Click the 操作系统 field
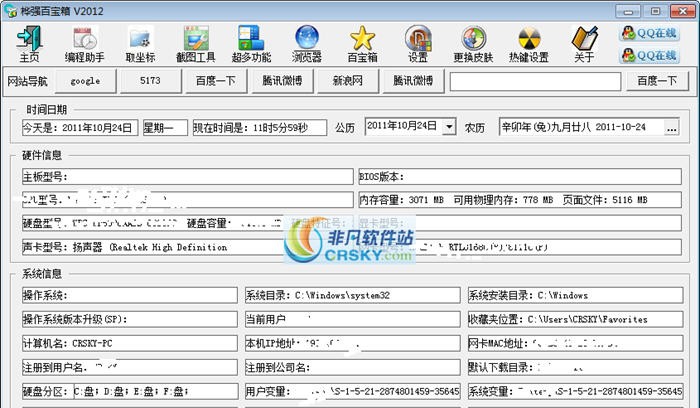 pos(129,295)
